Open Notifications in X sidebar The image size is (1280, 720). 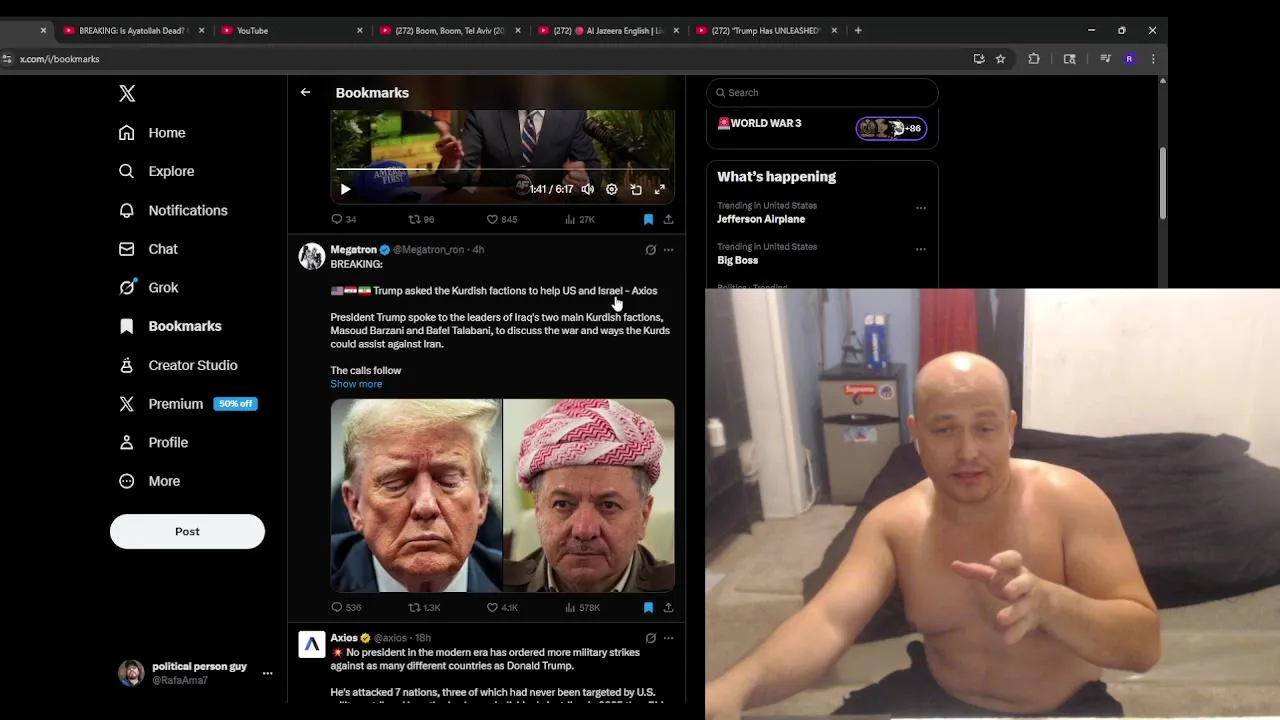(x=173, y=210)
